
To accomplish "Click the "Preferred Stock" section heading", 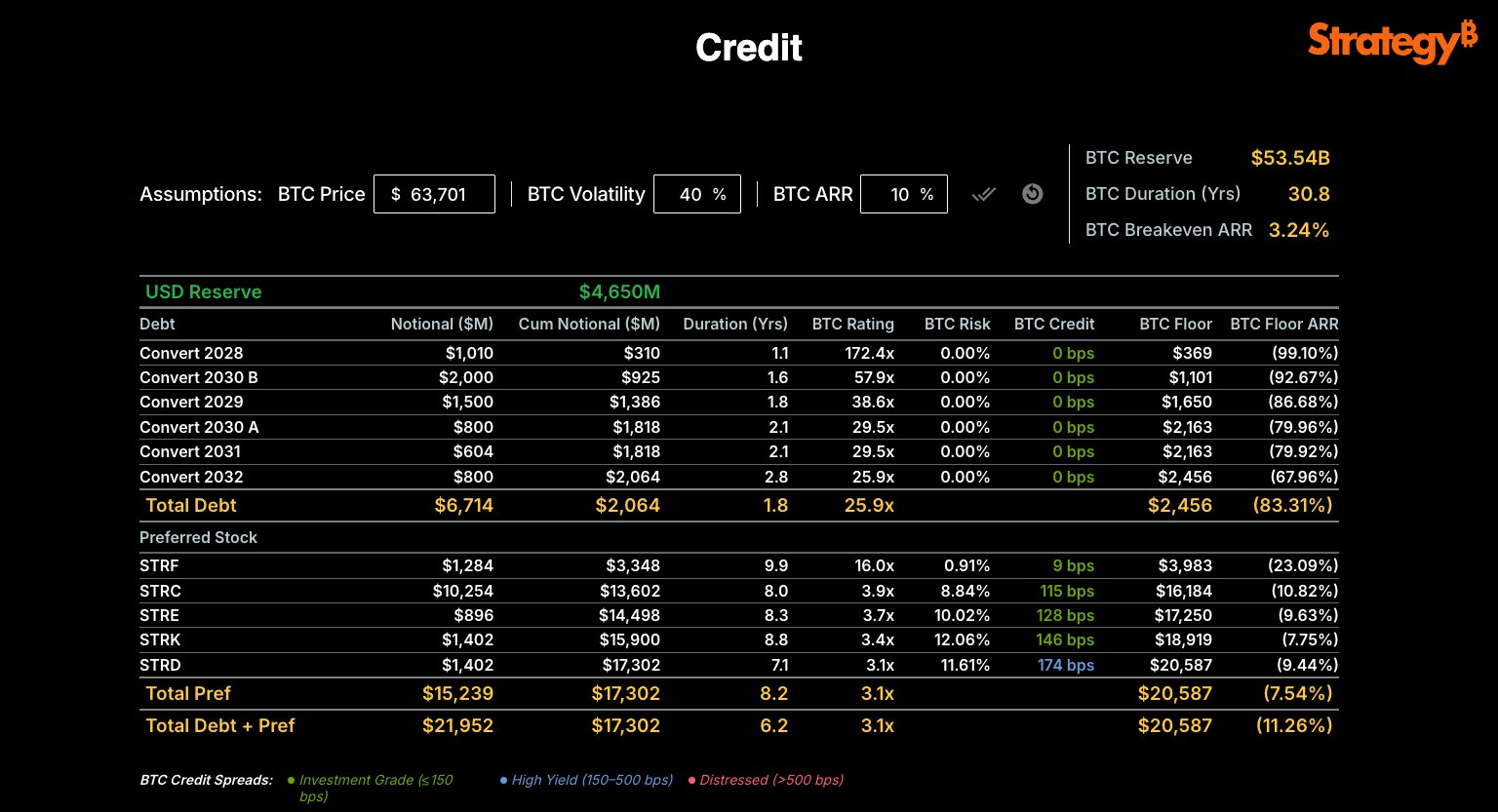I will pos(198,537).
